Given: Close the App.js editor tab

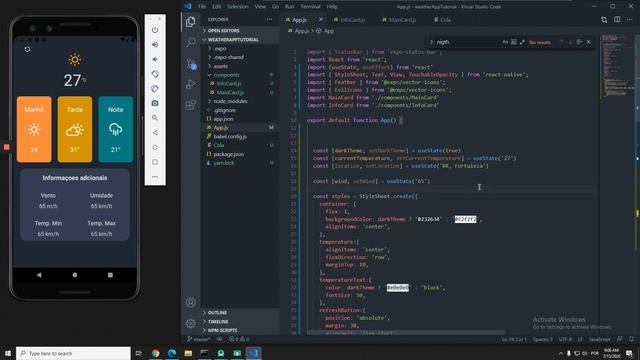Looking at the screenshot, I should point(321,19).
